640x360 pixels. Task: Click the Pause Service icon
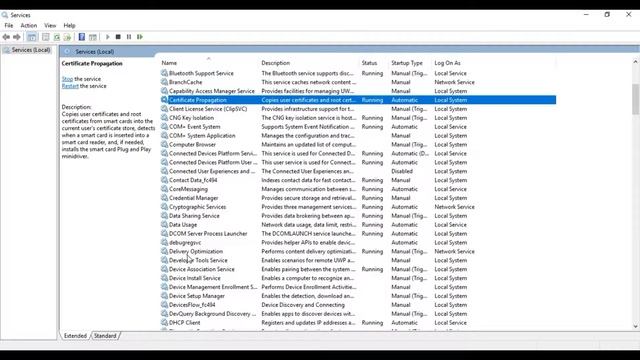point(129,37)
